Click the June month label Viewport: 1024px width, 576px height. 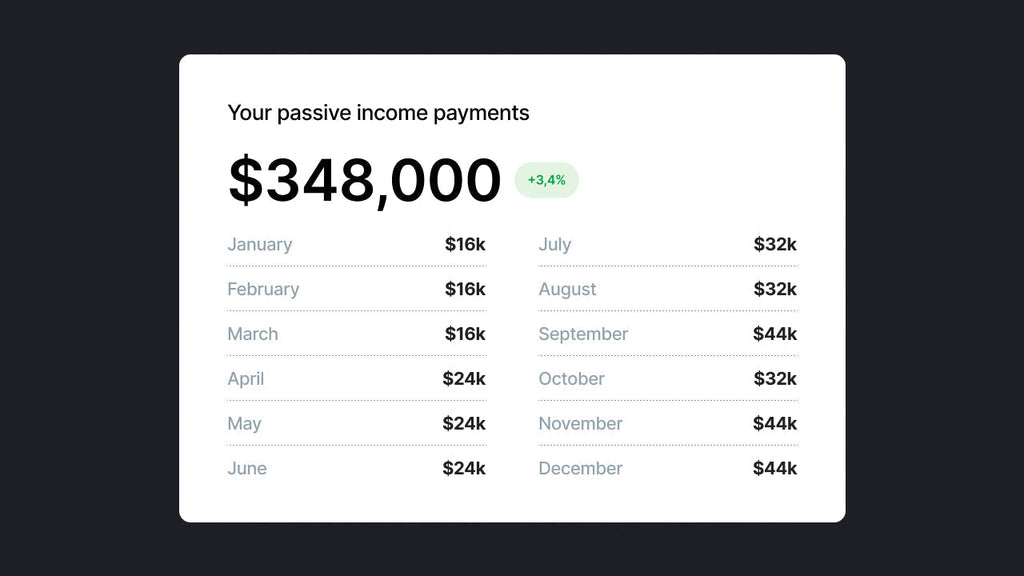pyautogui.click(x=247, y=468)
